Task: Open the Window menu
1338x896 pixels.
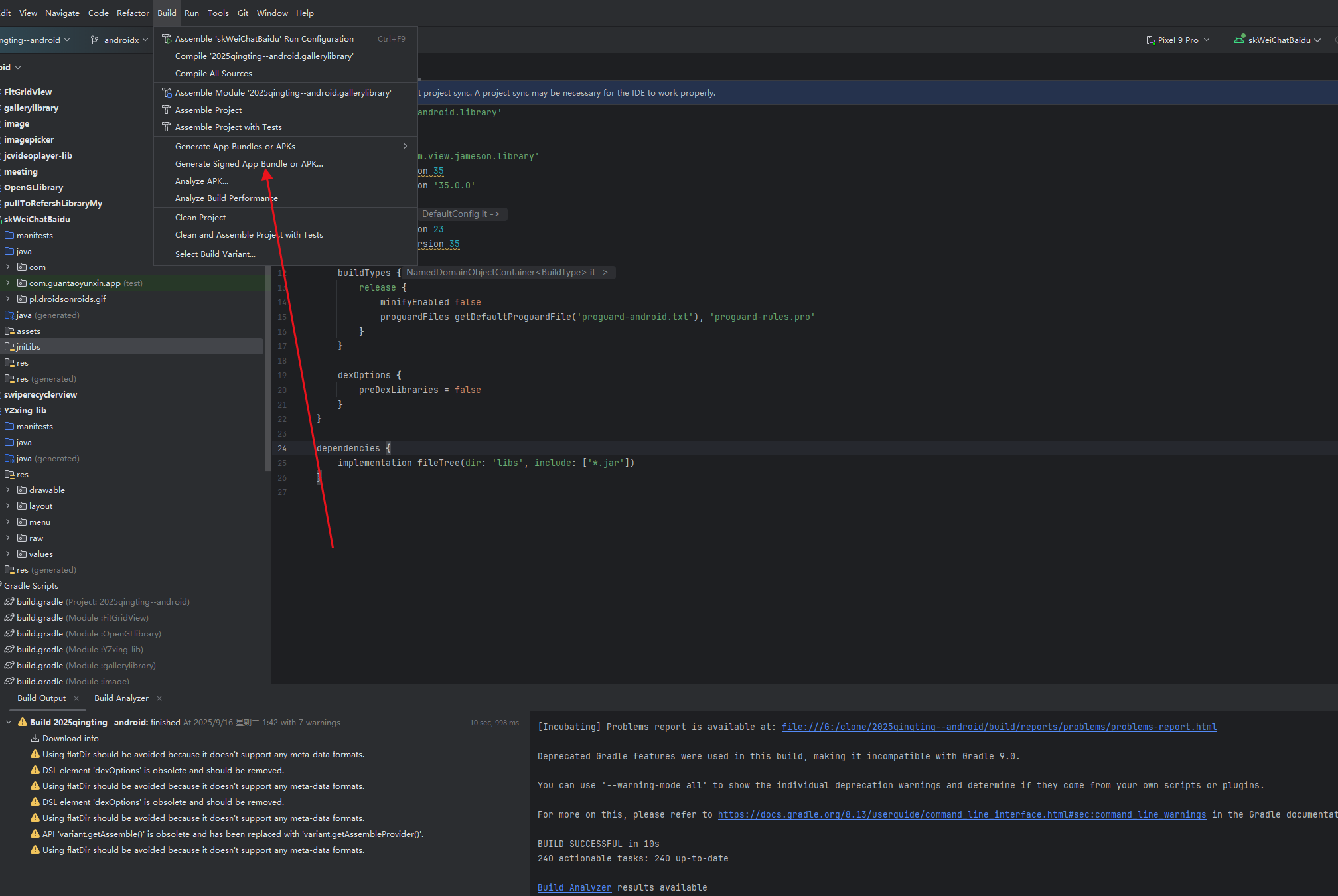Action: [x=272, y=13]
